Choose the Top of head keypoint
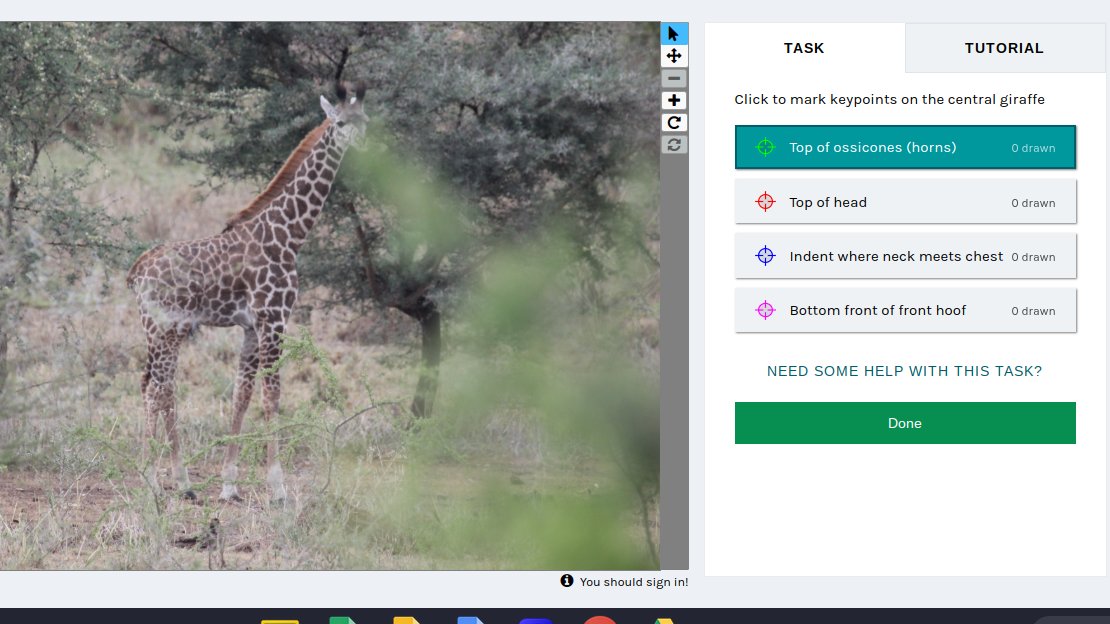Image resolution: width=1110 pixels, height=624 pixels. coord(905,202)
